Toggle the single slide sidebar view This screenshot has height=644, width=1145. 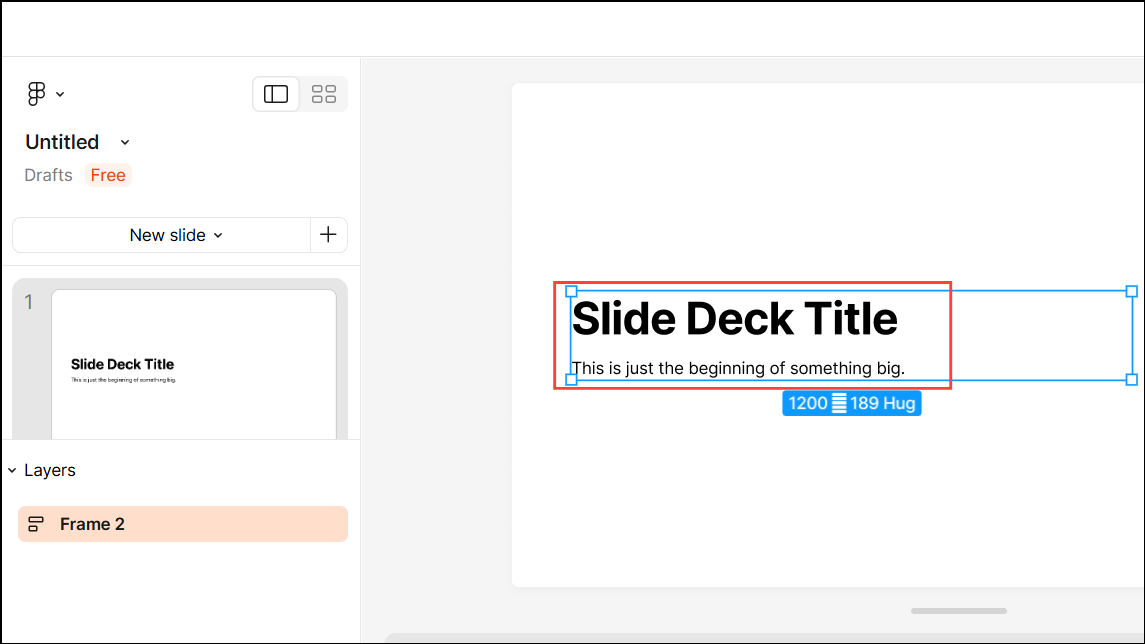(x=275, y=93)
